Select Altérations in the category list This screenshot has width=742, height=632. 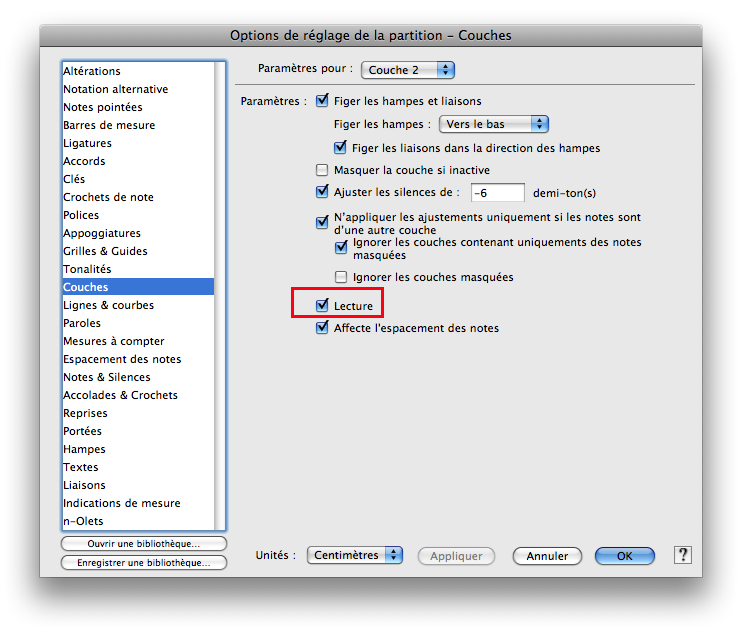click(x=92, y=71)
